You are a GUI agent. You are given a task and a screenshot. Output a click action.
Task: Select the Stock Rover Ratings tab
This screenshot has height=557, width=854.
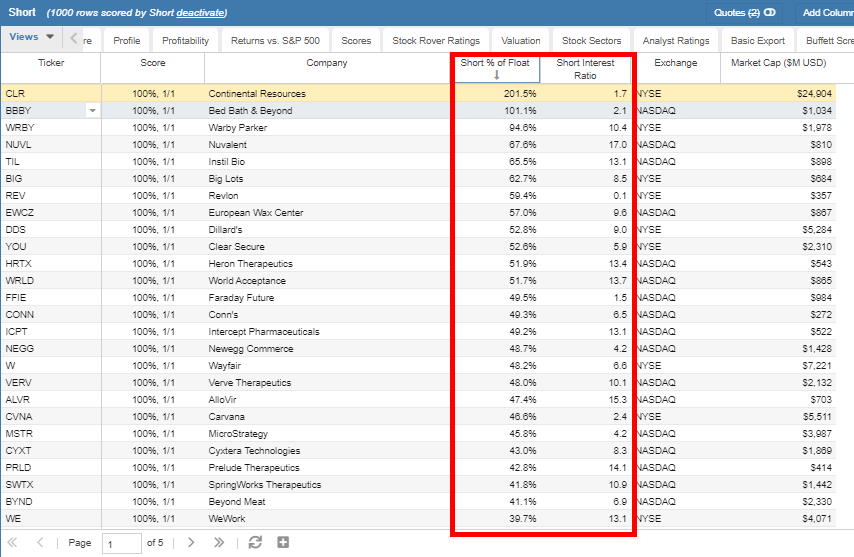click(x=436, y=41)
